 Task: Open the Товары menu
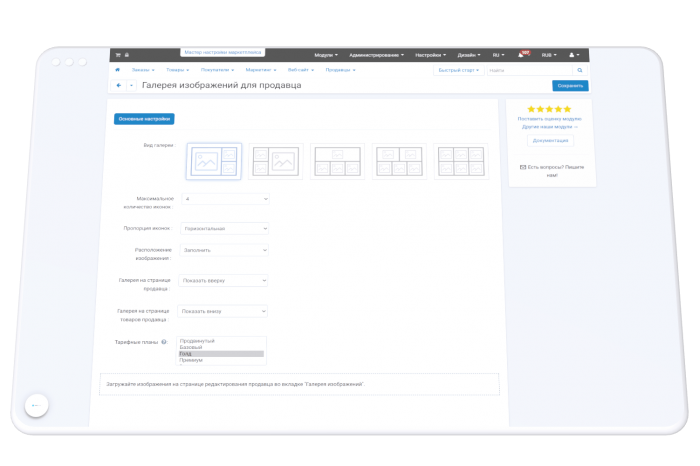178,70
